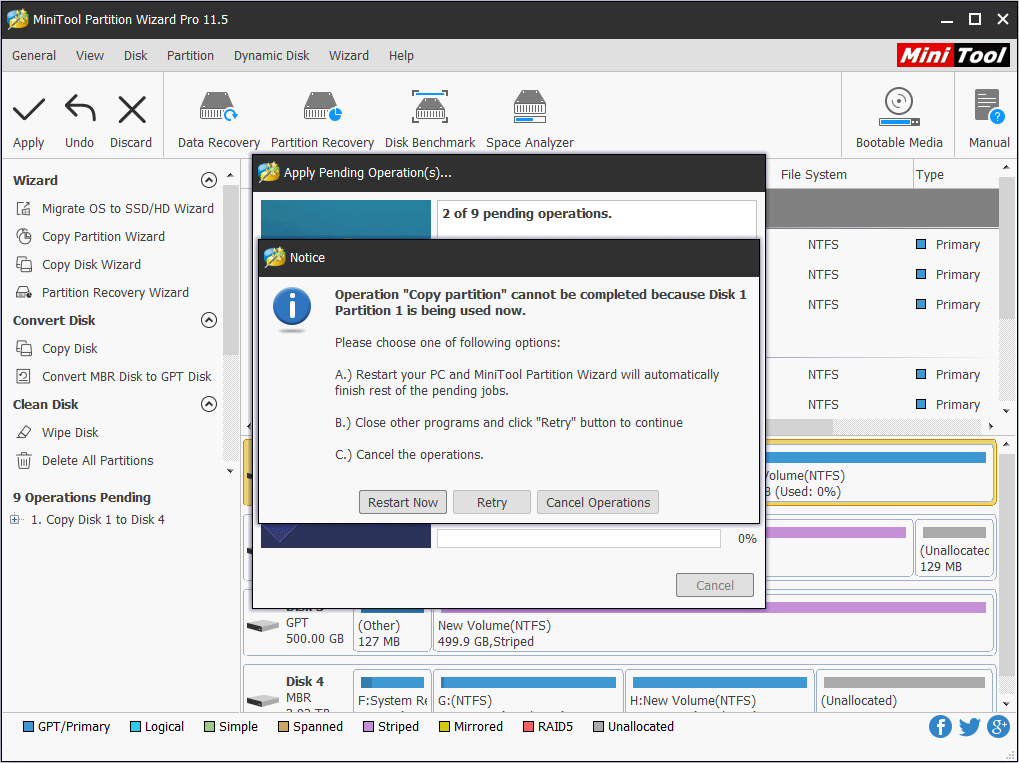Click the Migrate OS to SSD/HD Wizard icon
Image resolution: width=1019 pixels, height=763 pixels.
(23, 209)
